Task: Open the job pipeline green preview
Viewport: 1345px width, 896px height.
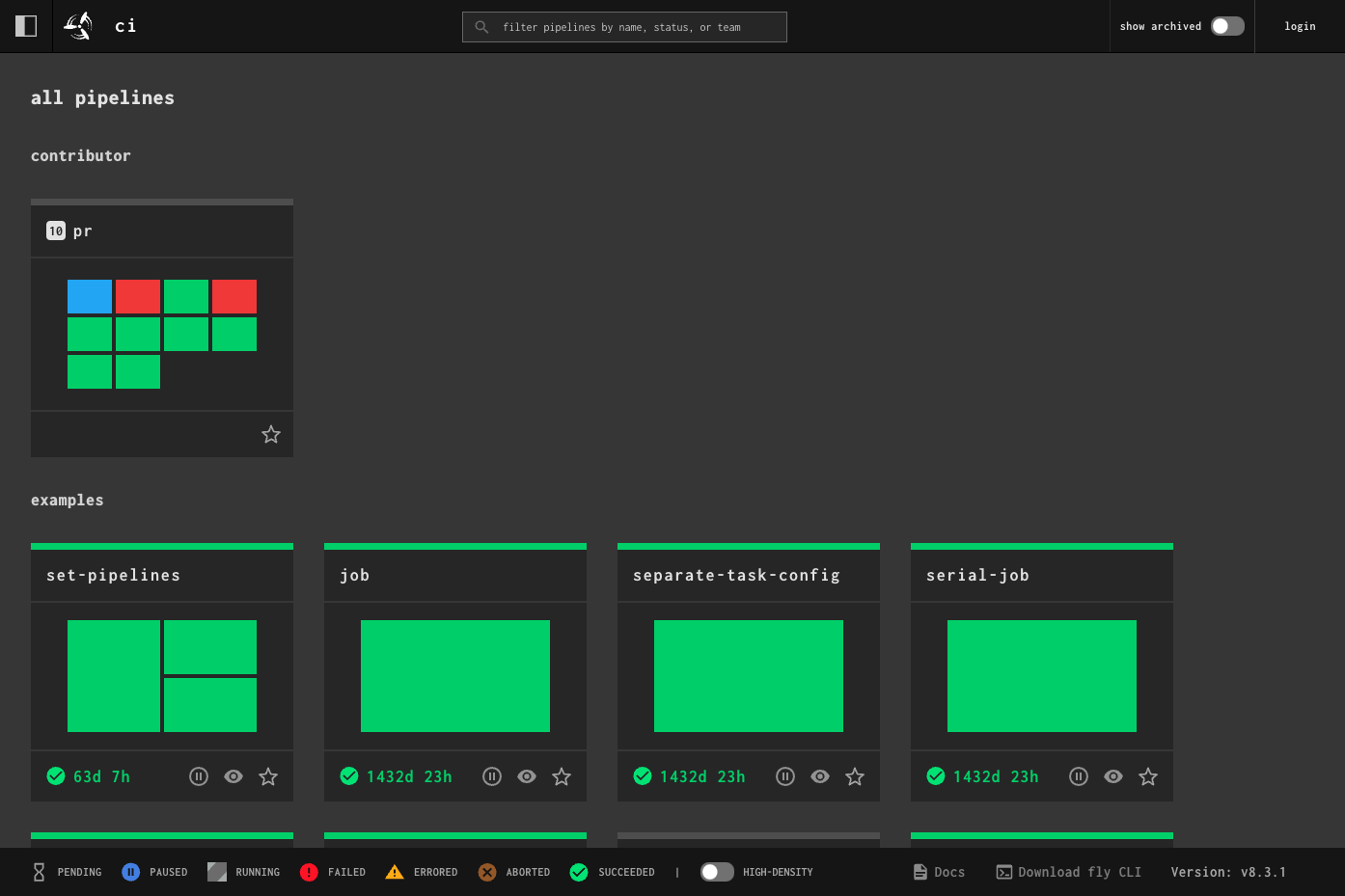Action: tap(455, 676)
